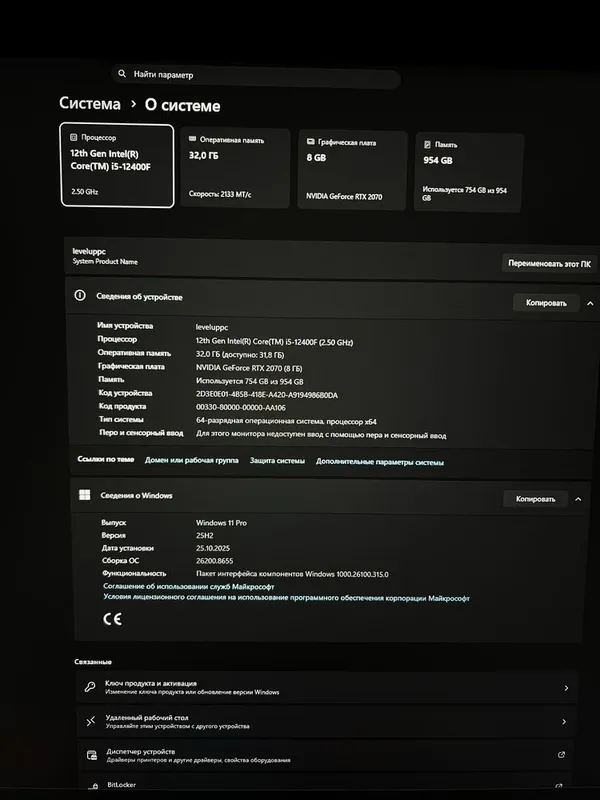Viewport: 600px width, 800px height.
Task: Select the Процессор i5-12400F card
Action: pyautogui.click(x=117, y=165)
